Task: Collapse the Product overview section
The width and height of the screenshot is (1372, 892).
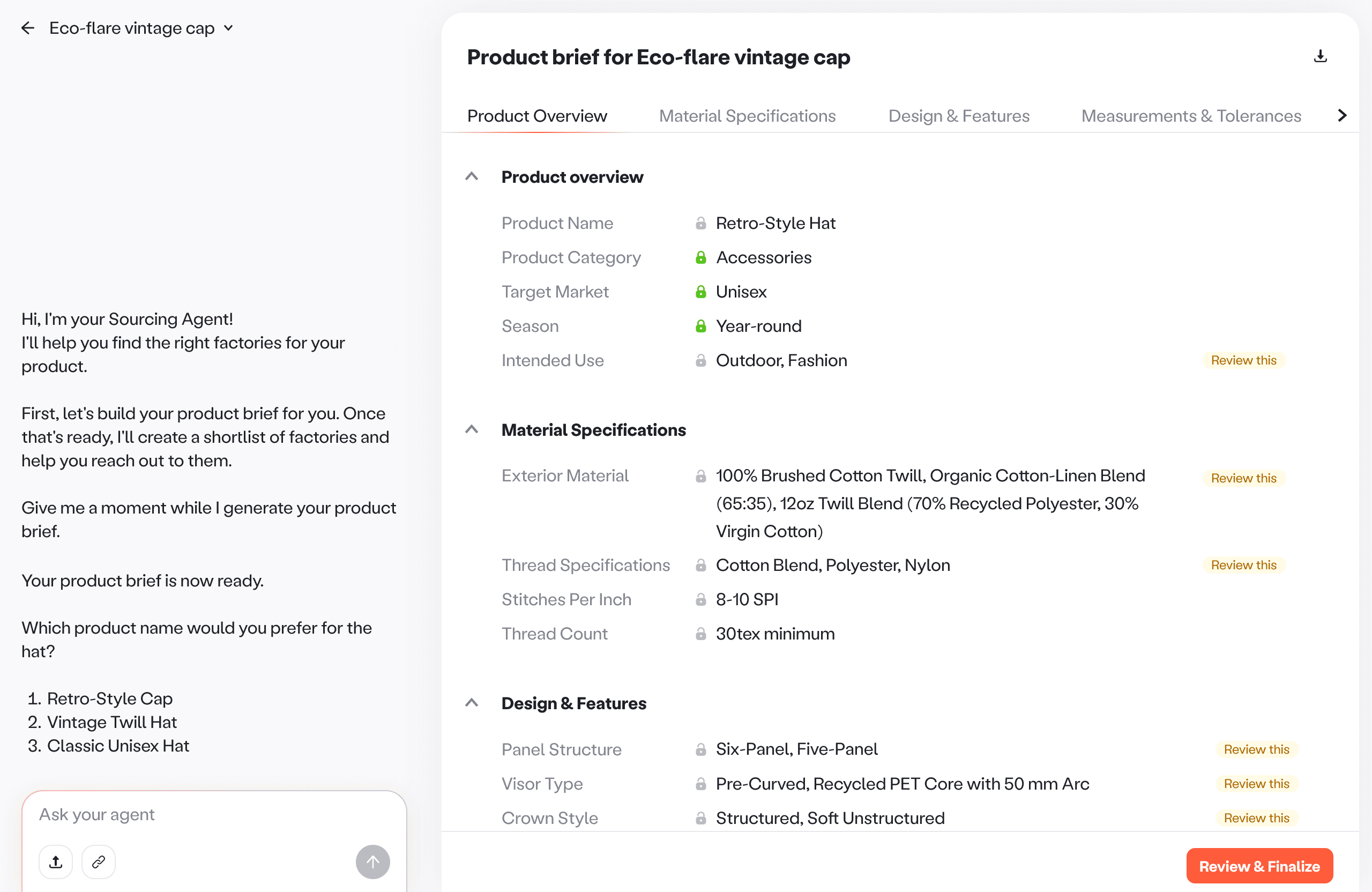Action: pyautogui.click(x=472, y=176)
